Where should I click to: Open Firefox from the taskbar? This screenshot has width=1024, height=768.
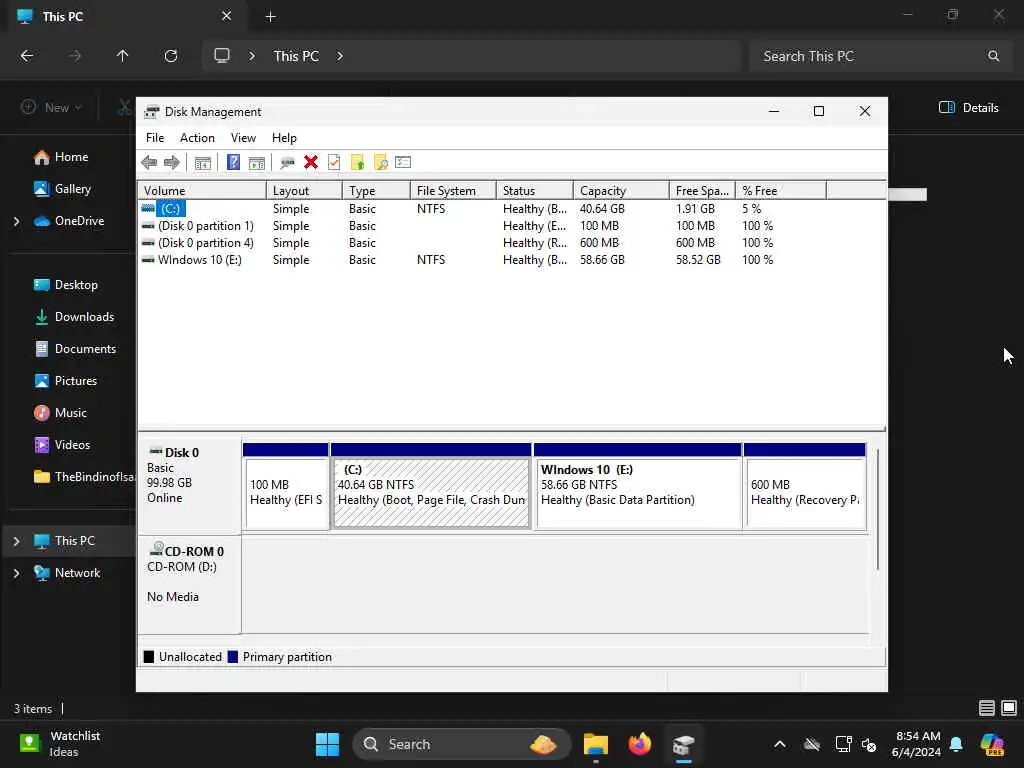click(x=640, y=744)
